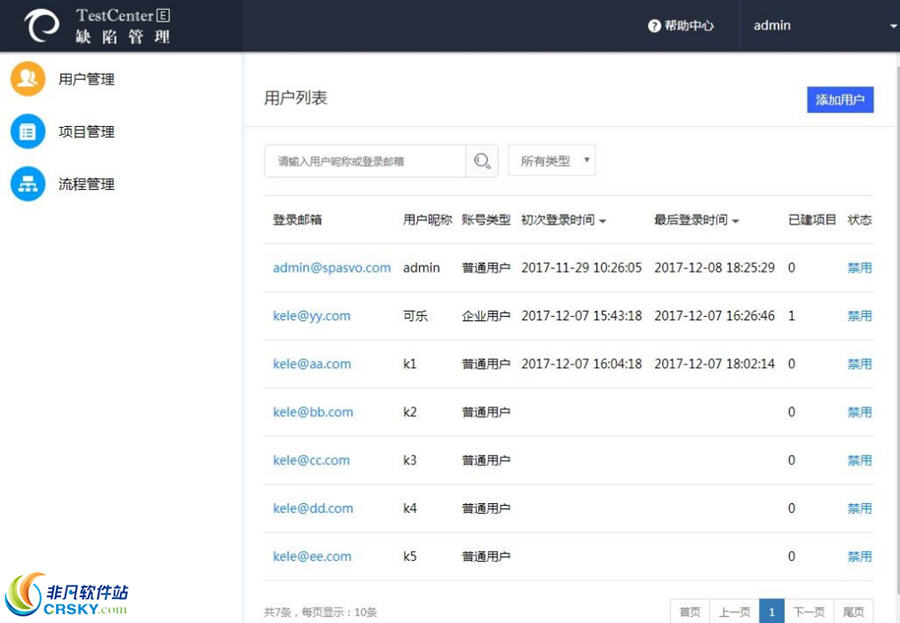Toggle 禁用 for enterprise user 可乐
This screenshot has width=900, height=623.
coord(858,315)
